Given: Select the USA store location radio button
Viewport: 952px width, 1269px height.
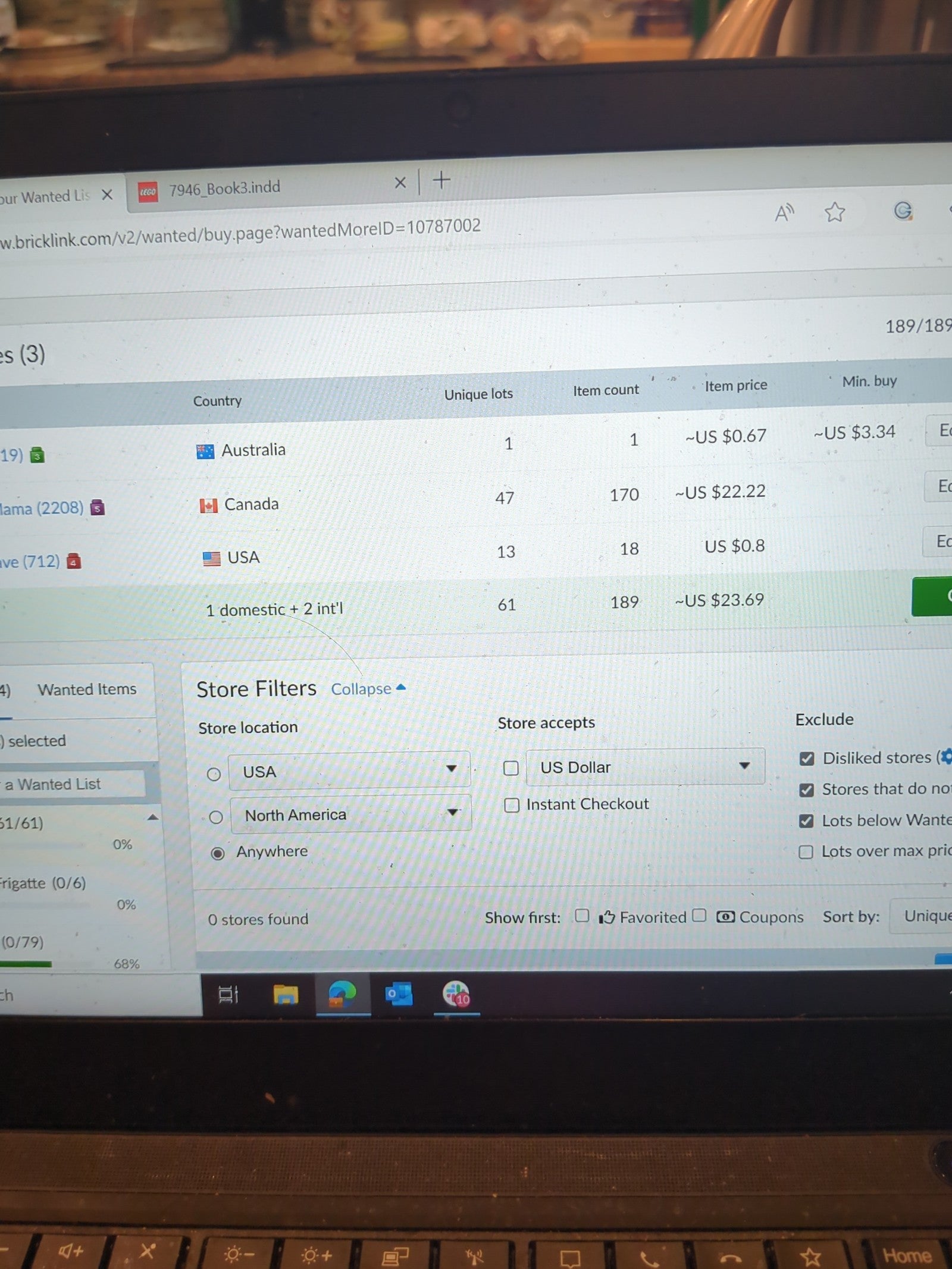Looking at the screenshot, I should pyautogui.click(x=214, y=774).
